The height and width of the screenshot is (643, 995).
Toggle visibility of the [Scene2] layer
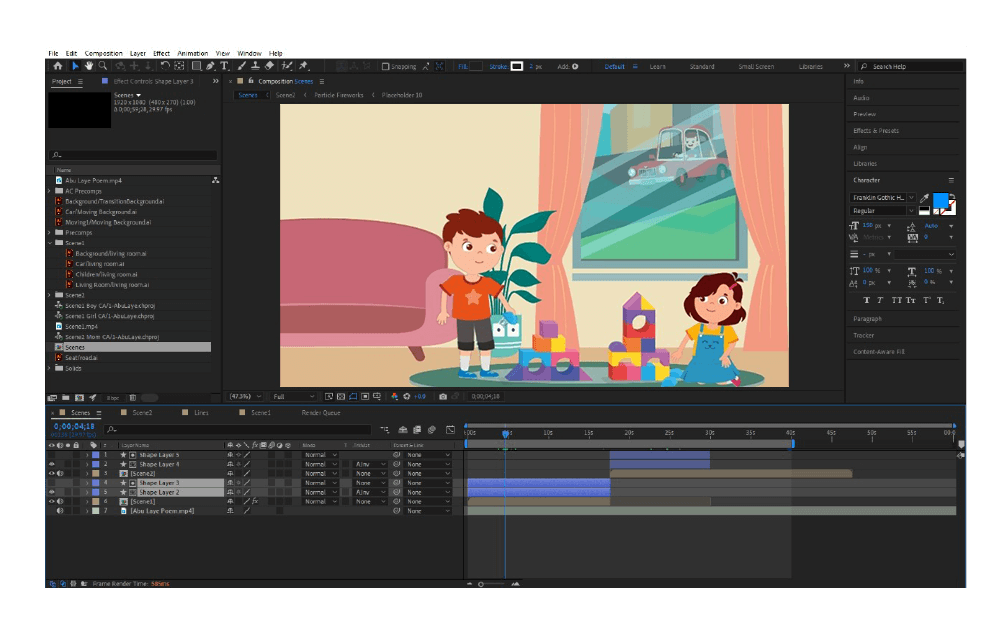point(51,474)
